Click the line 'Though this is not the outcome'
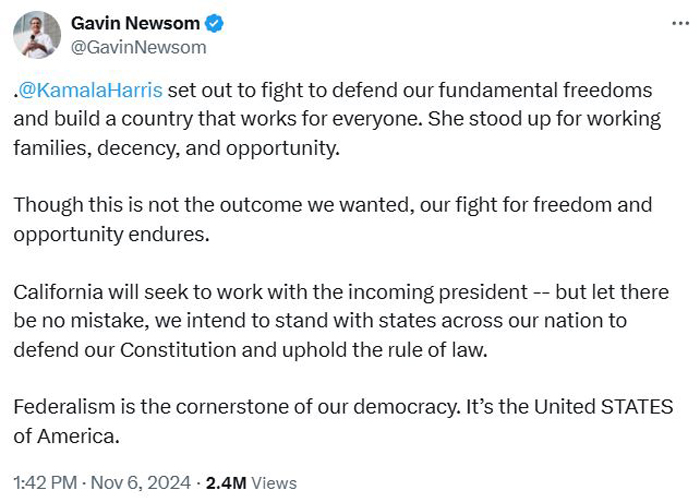This screenshot has height=502, width=700. pos(333,205)
